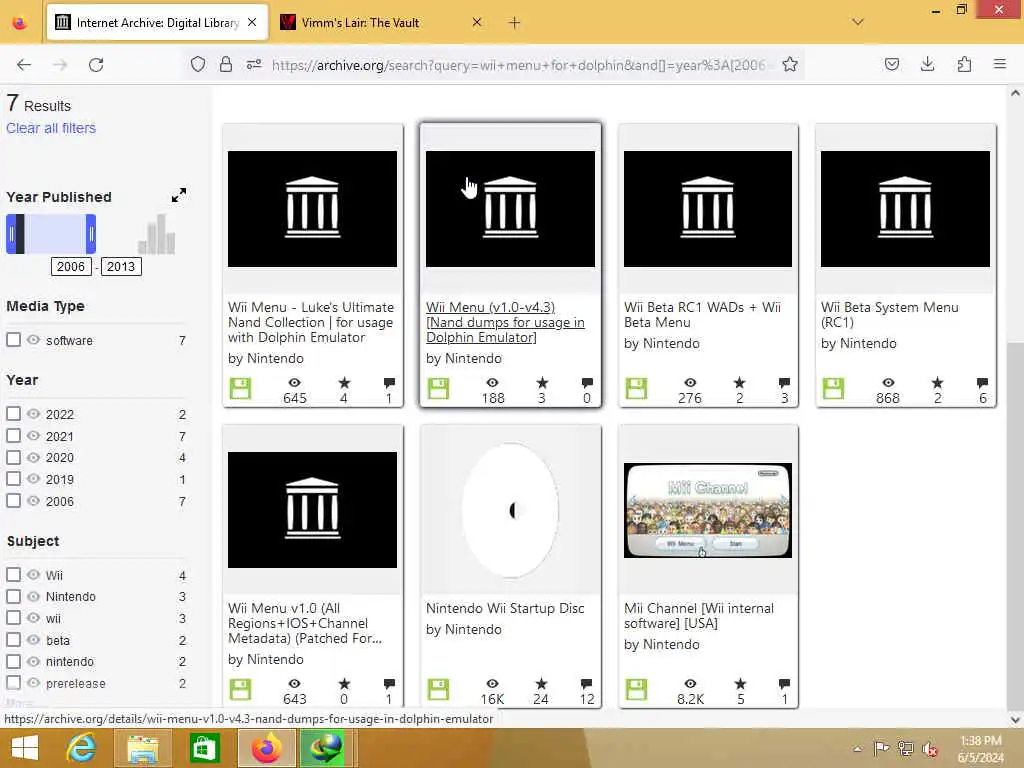This screenshot has width=1024, height=768.
Task: Open the Firefox hamburger menu
Action: click(1000, 64)
